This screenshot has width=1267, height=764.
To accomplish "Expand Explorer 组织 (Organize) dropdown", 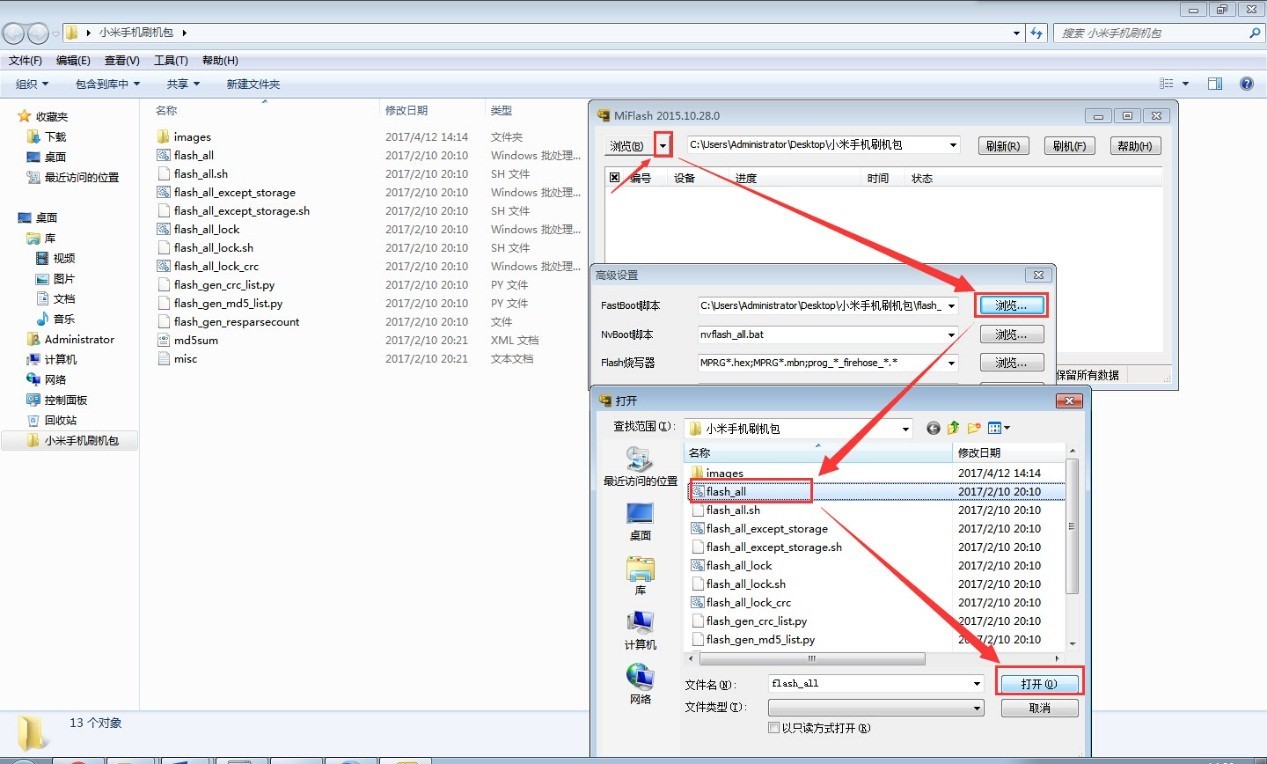I will [x=32, y=84].
